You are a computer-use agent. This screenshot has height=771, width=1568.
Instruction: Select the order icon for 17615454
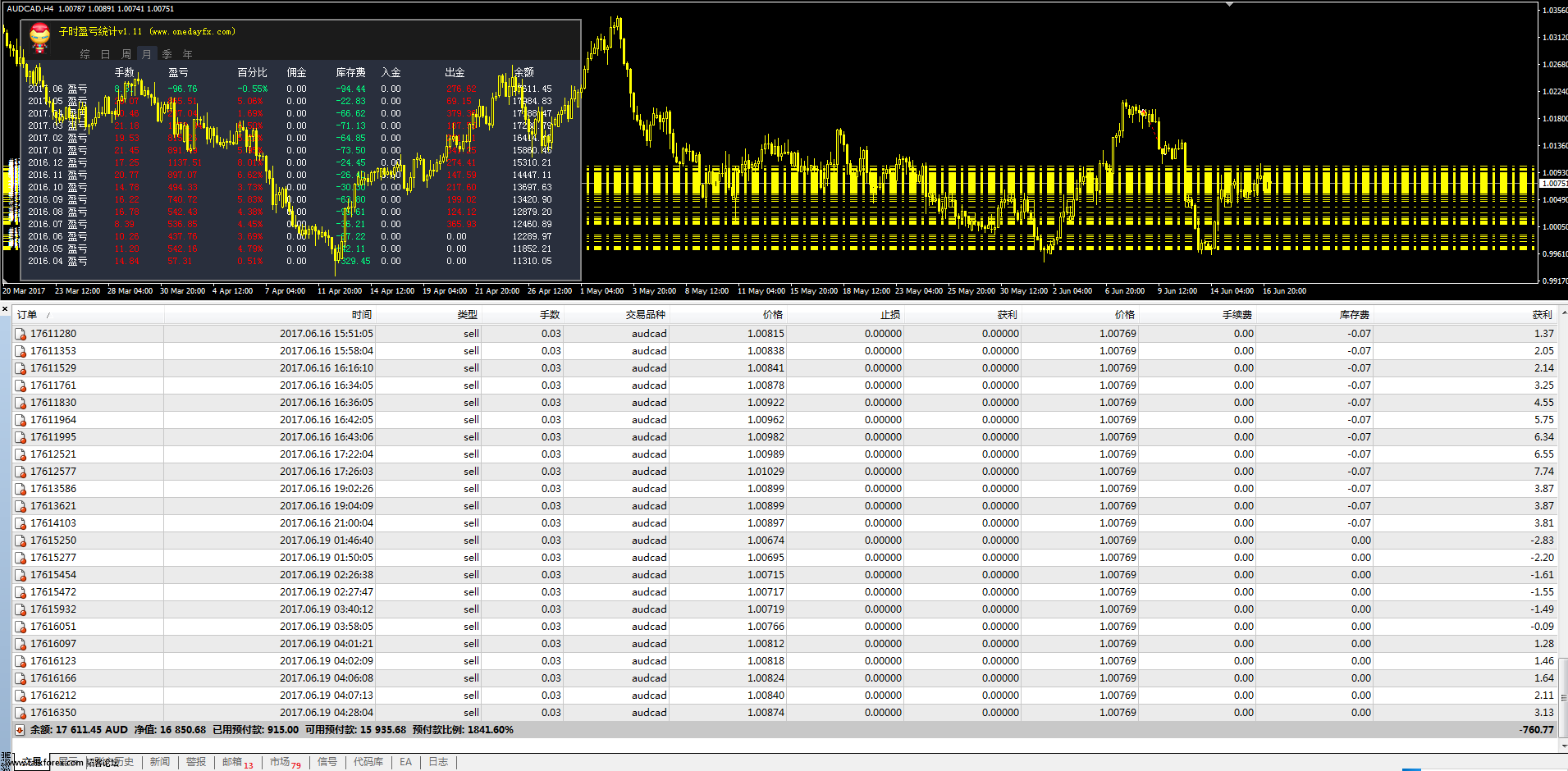[21, 575]
